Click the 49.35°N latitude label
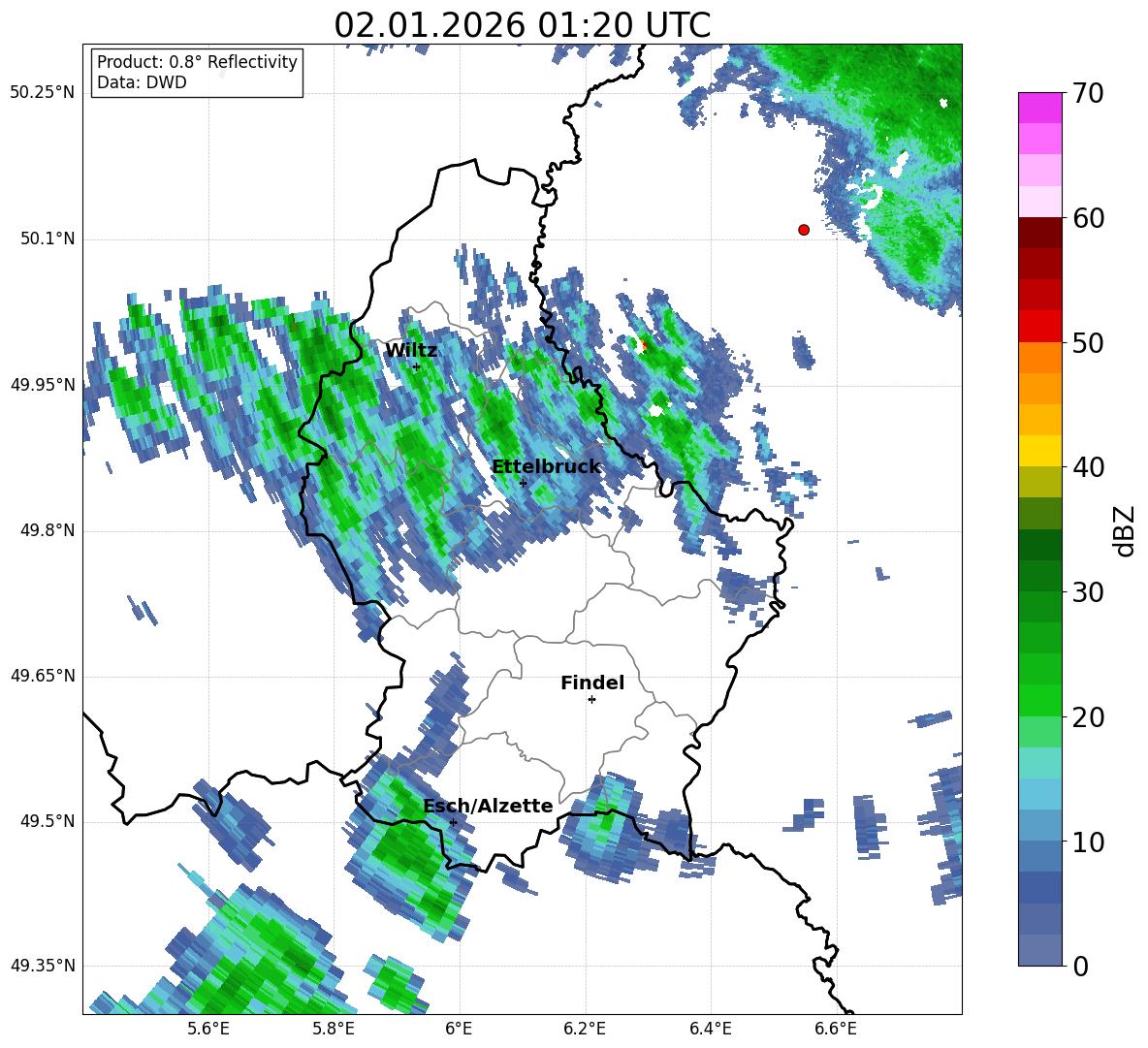 [42, 966]
